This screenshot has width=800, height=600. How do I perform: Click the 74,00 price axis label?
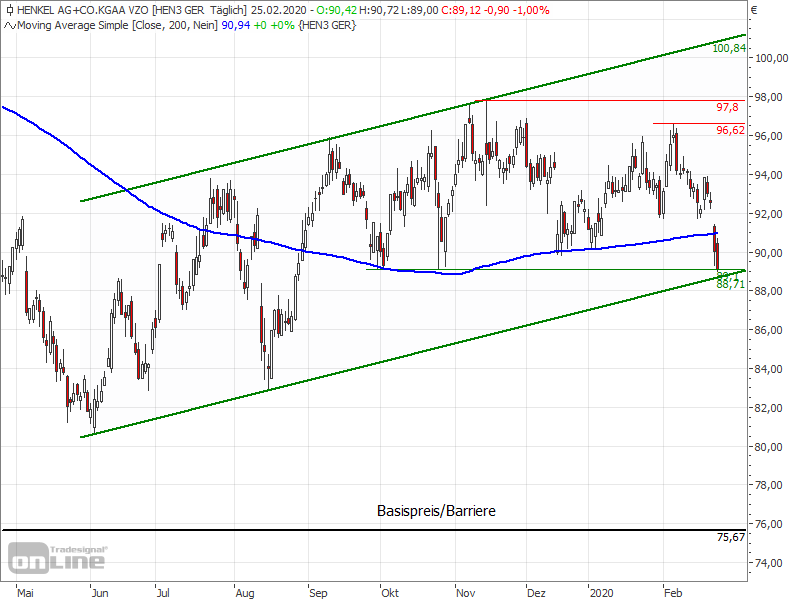point(768,563)
